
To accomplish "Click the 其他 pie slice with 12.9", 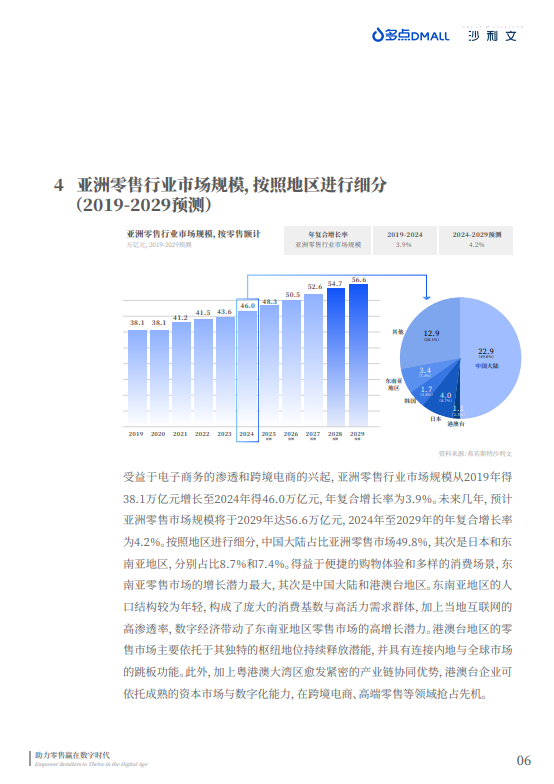I will [x=431, y=334].
